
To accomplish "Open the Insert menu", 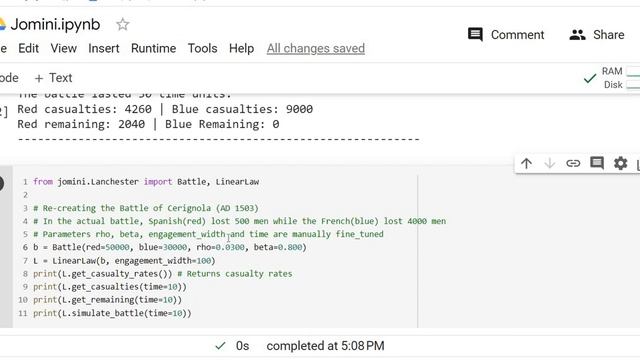I will (104, 48).
